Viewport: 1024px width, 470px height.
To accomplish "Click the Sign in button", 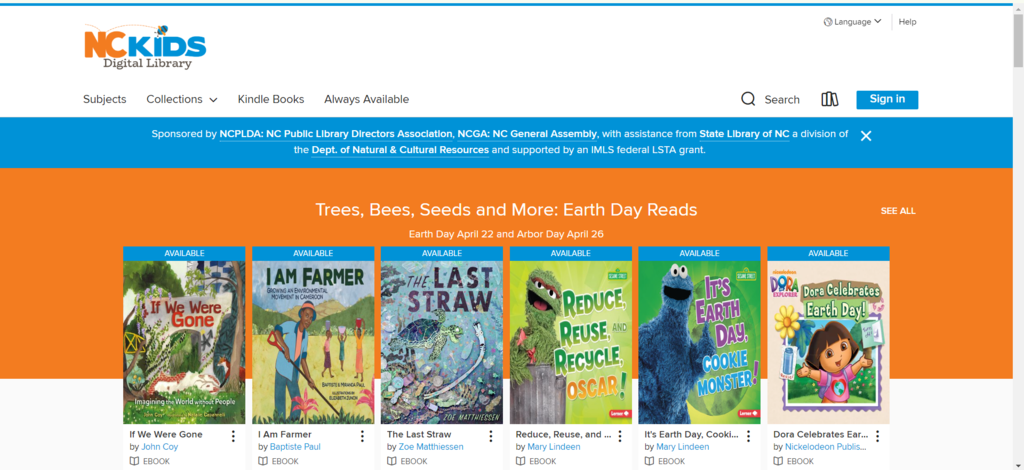I will [887, 99].
